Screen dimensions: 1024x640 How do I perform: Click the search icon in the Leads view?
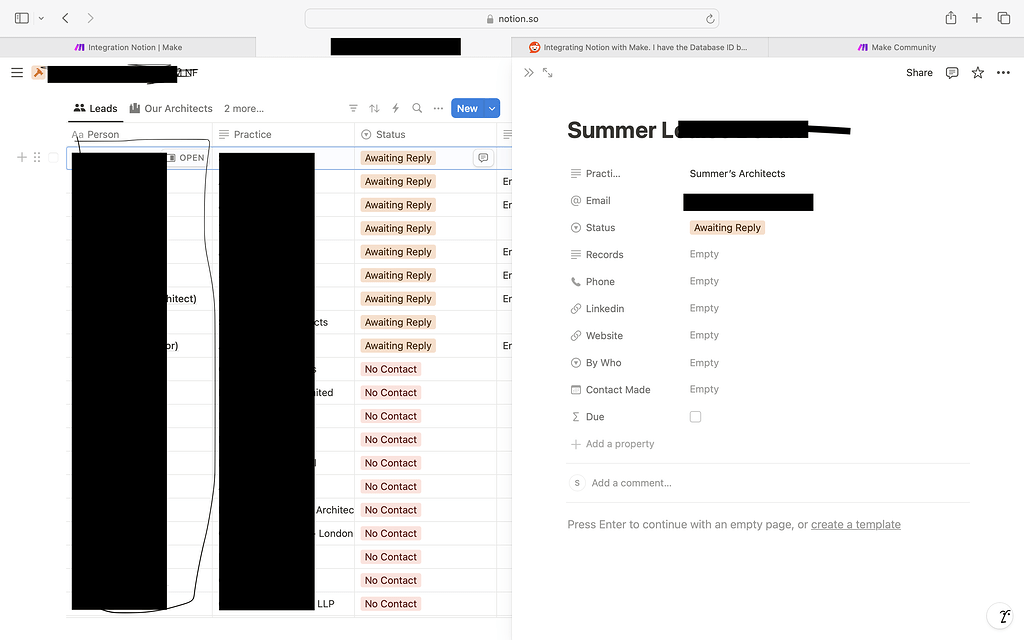pyautogui.click(x=417, y=107)
